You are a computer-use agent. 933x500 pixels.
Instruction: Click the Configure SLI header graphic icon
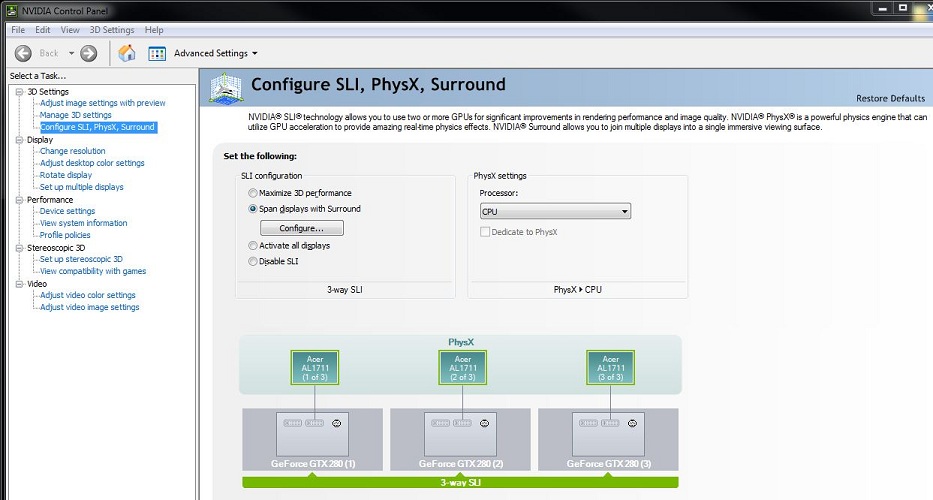[x=226, y=89]
